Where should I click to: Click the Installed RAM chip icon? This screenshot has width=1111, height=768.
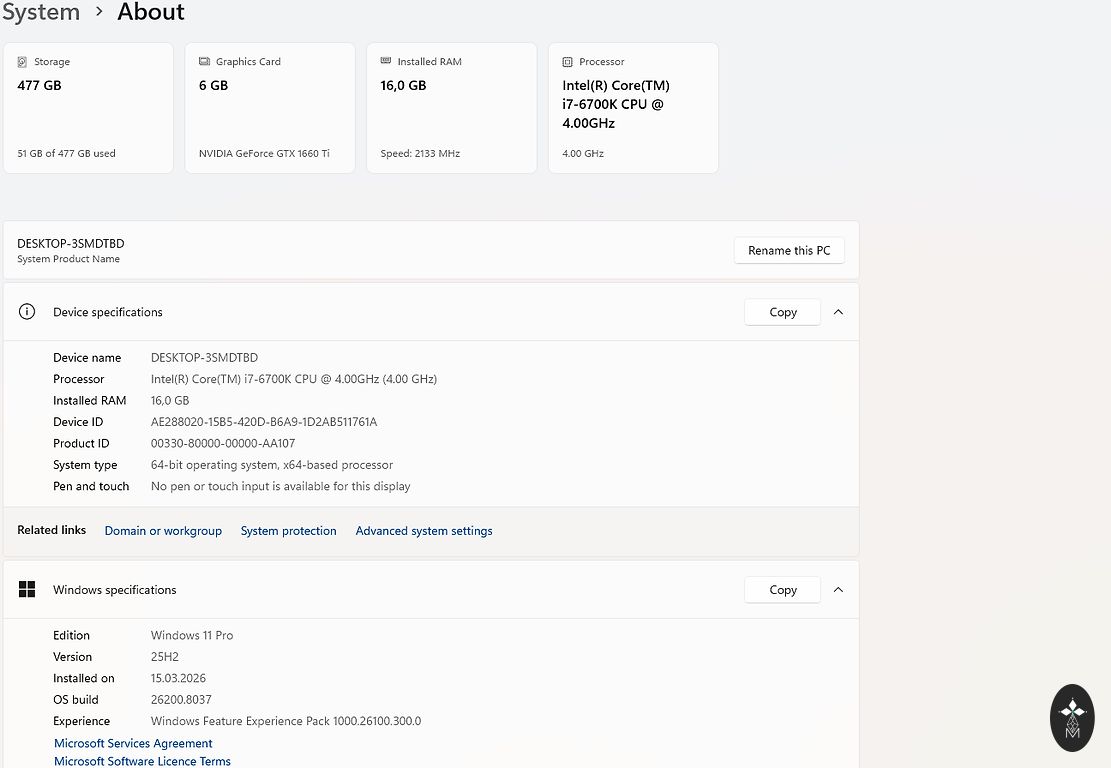click(x=386, y=62)
